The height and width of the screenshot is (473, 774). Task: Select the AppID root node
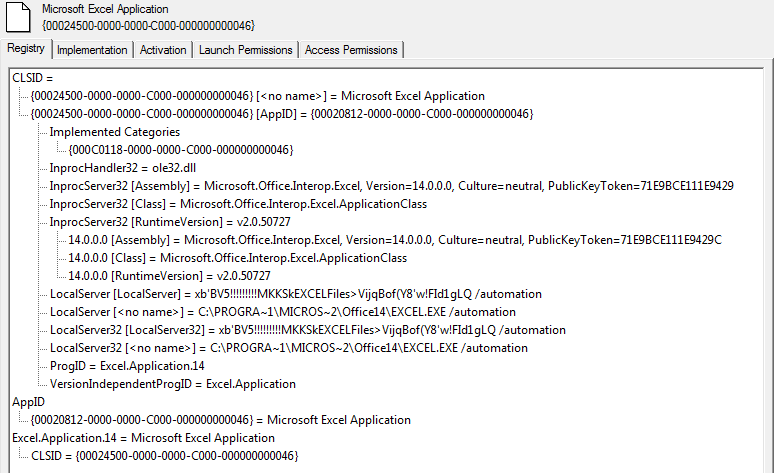coord(28,402)
